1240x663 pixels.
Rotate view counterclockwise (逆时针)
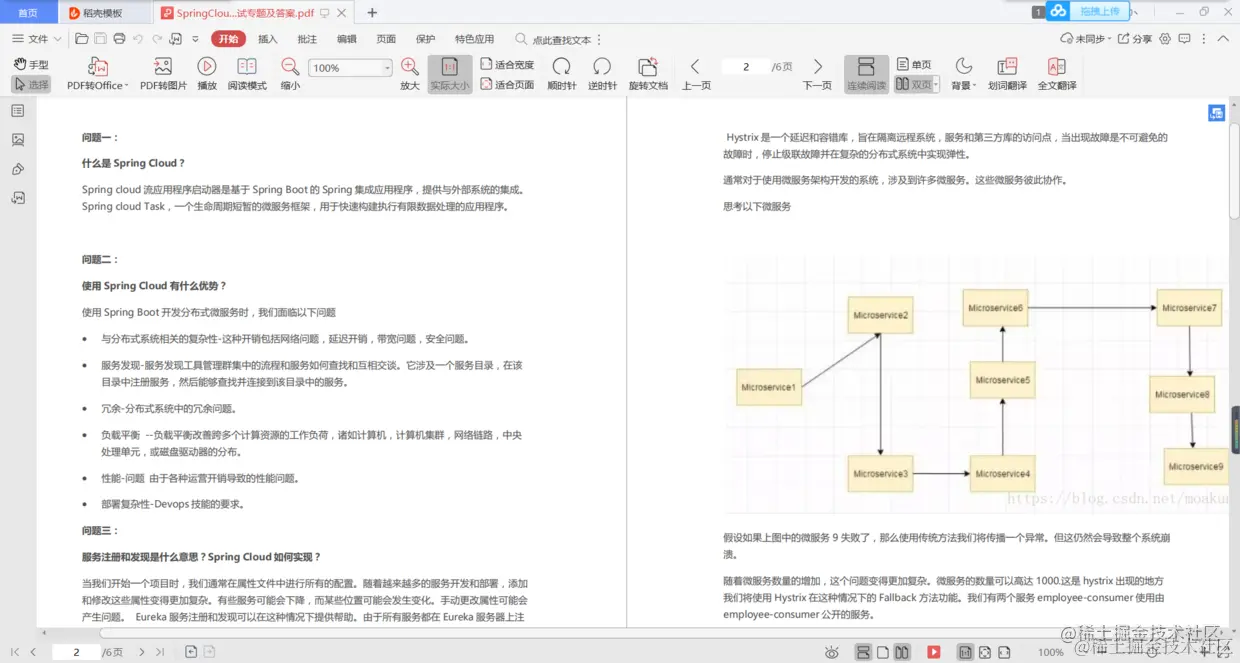tap(602, 74)
